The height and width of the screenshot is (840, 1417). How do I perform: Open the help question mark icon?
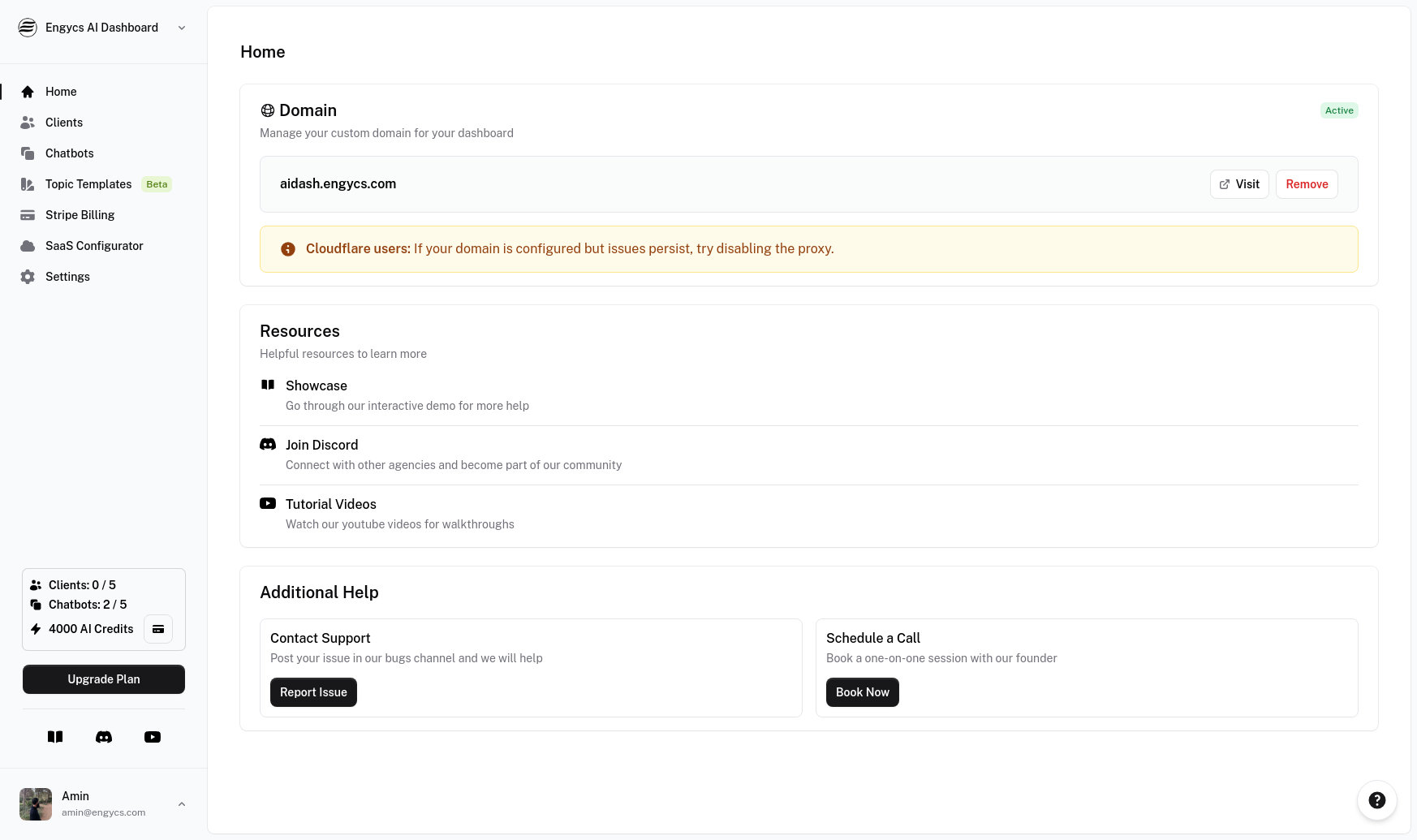(x=1376, y=800)
